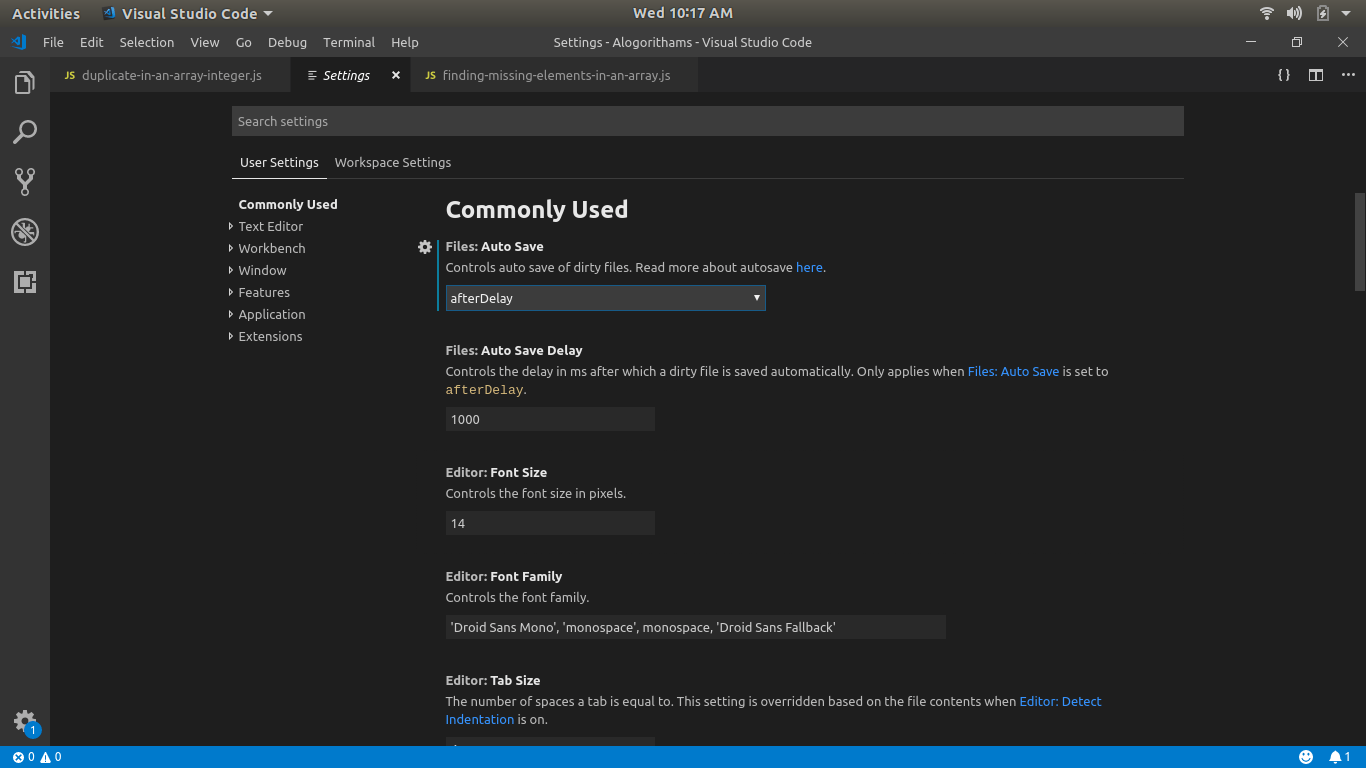Open the Explorer view in activity bar
Screen dimensions: 1366x768
(25, 82)
